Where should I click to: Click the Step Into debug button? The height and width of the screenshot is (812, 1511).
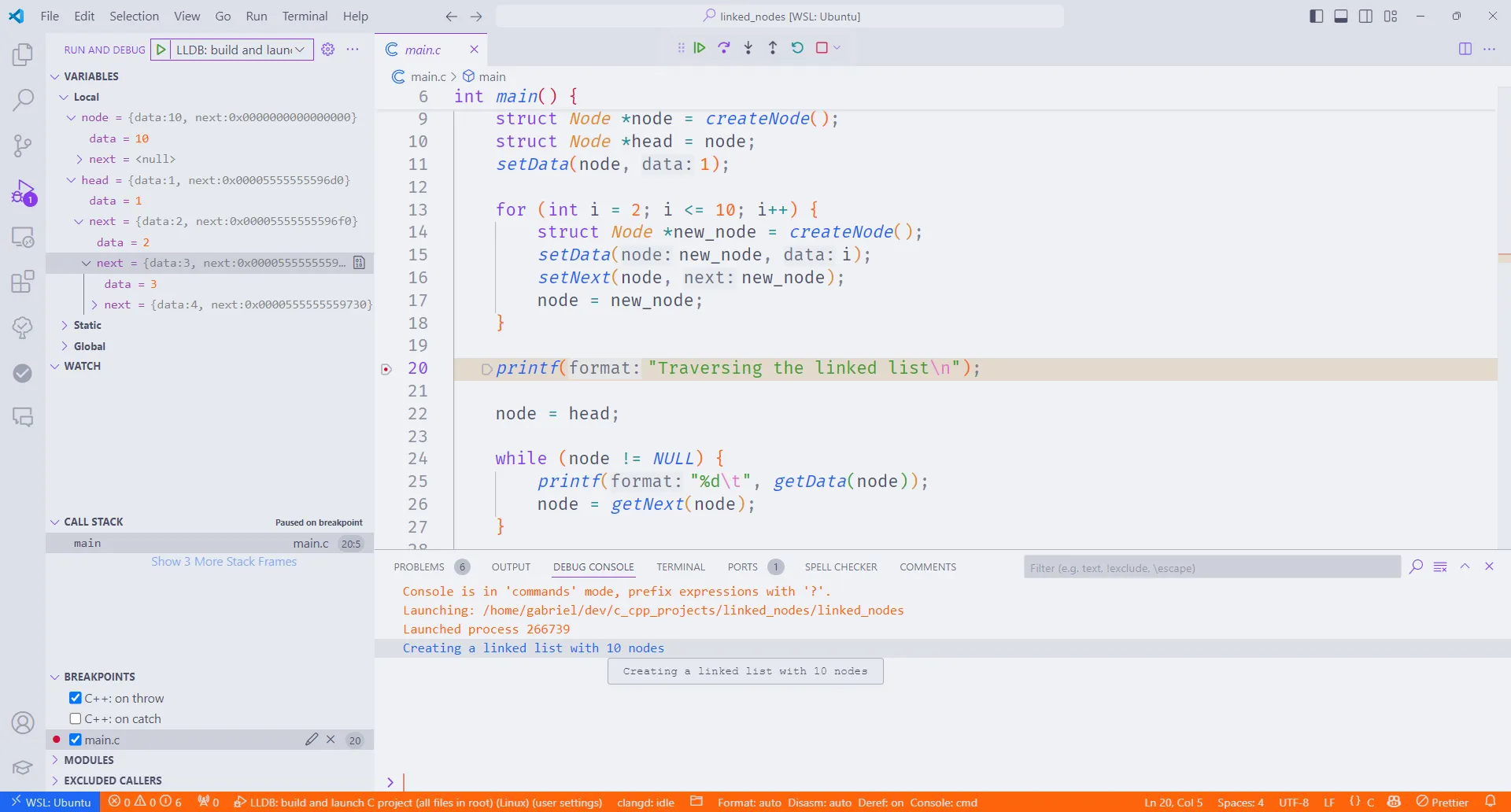[748, 48]
